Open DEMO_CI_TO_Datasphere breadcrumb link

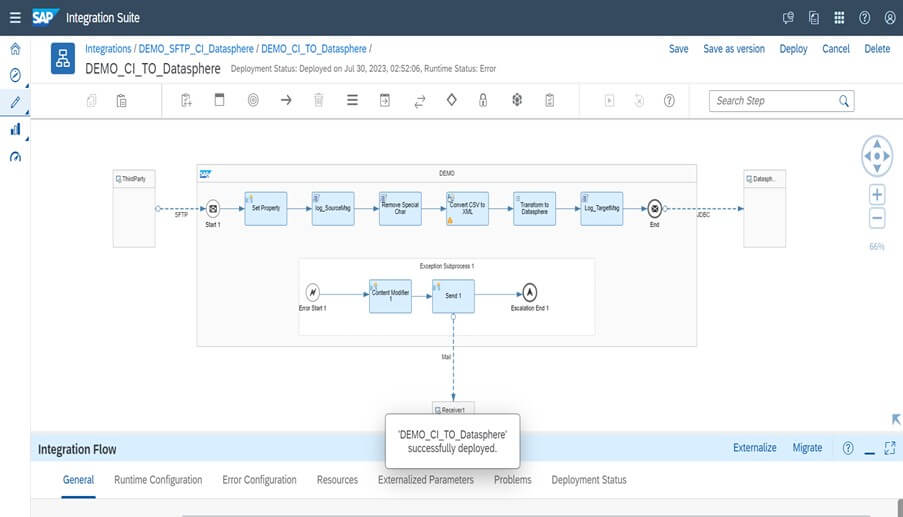(314, 49)
